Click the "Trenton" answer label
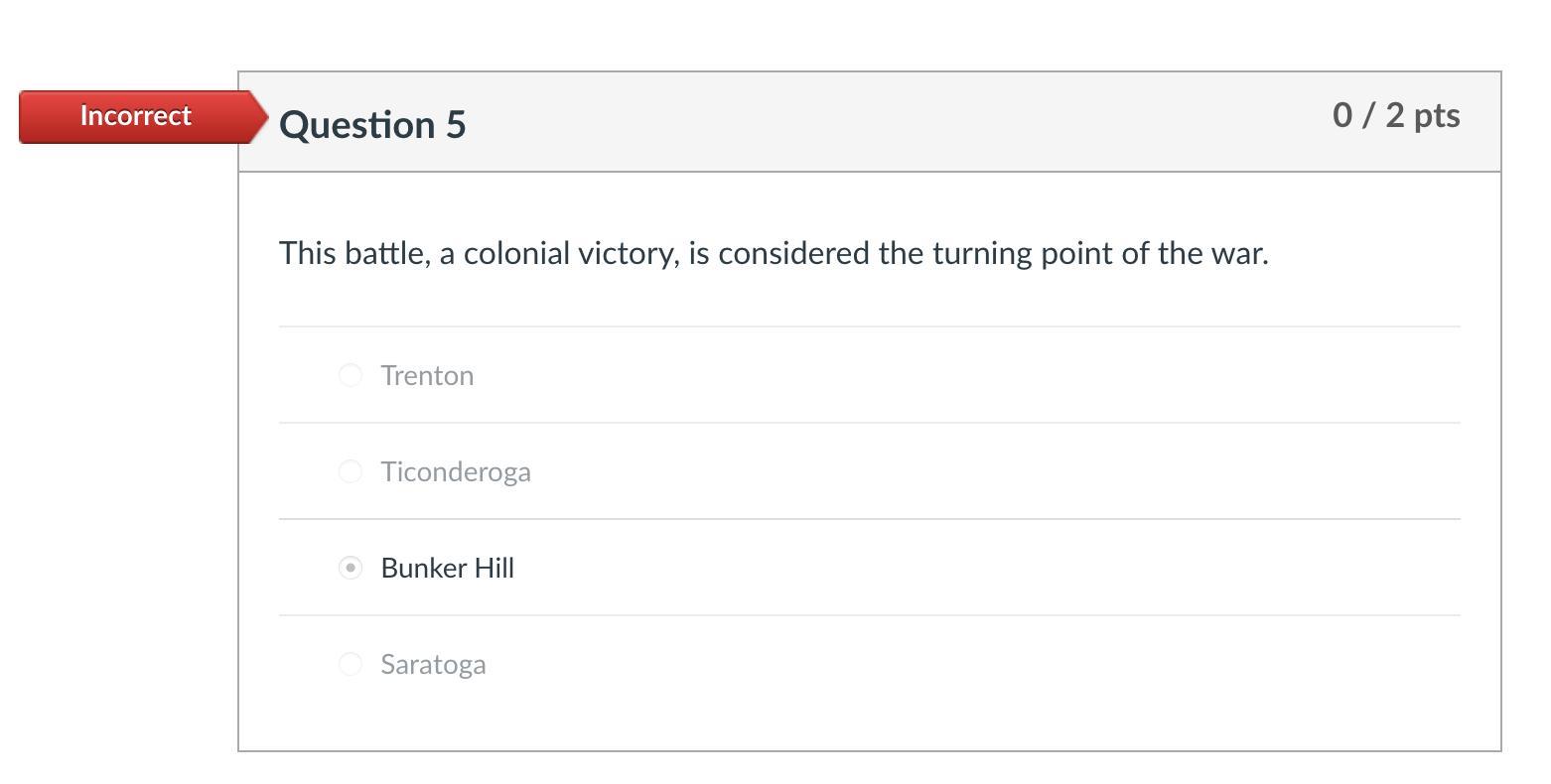1551x784 pixels. pyautogui.click(x=427, y=375)
